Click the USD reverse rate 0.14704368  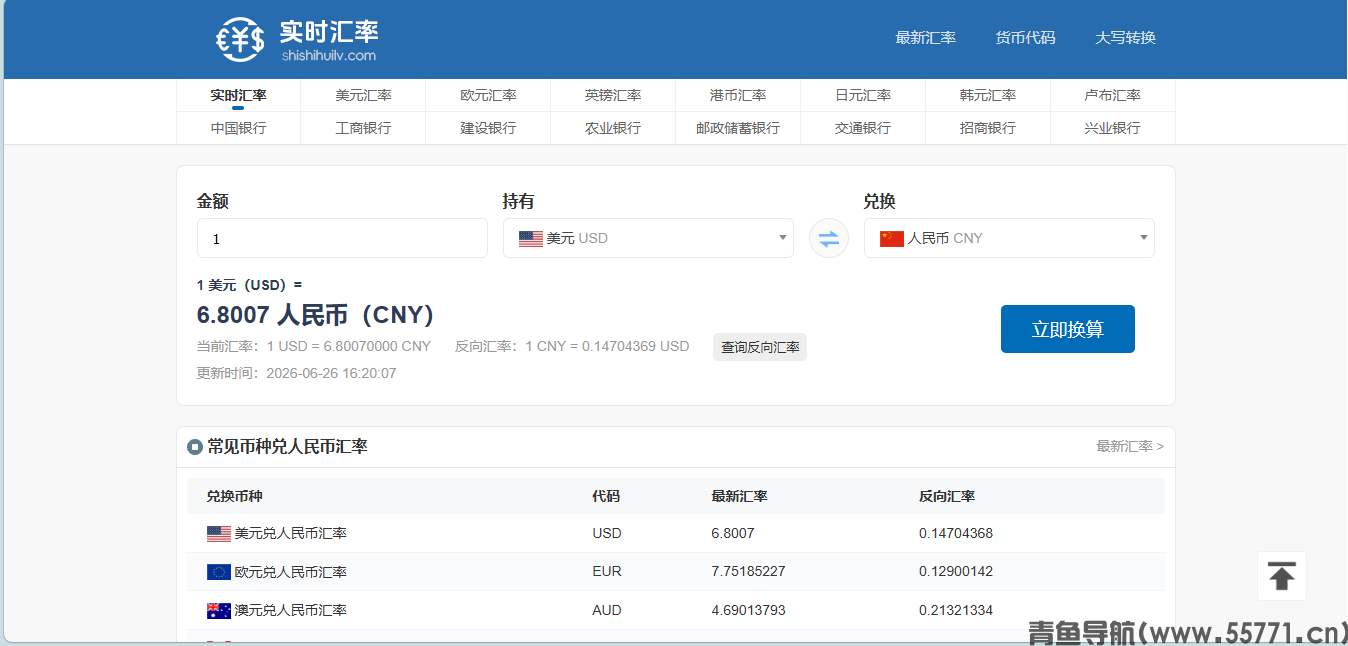956,533
